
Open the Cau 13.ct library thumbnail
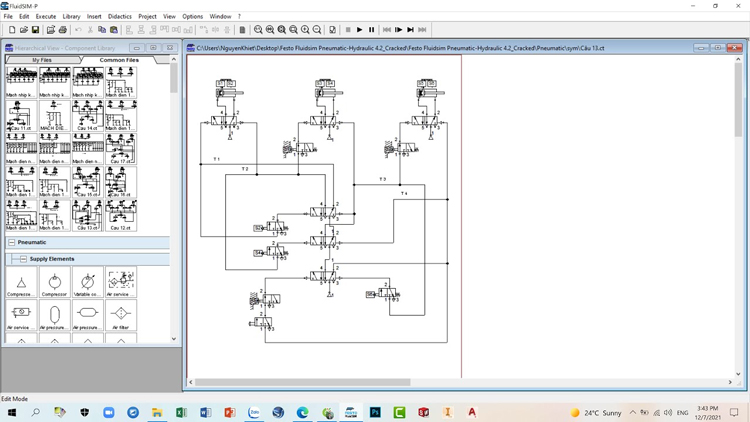pyautogui.click(x=87, y=215)
